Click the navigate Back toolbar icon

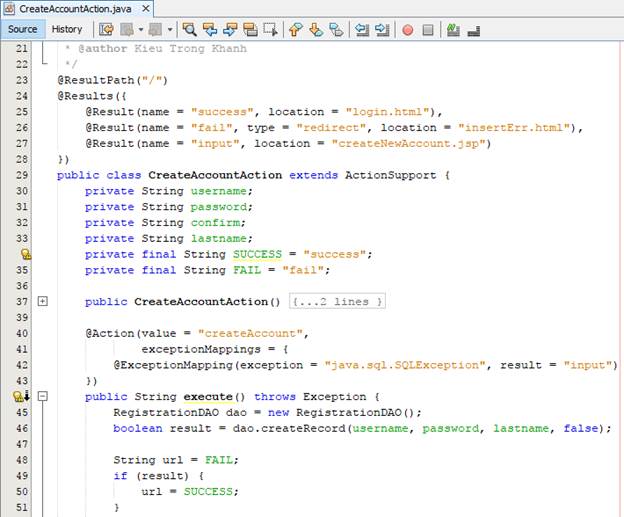point(127,29)
